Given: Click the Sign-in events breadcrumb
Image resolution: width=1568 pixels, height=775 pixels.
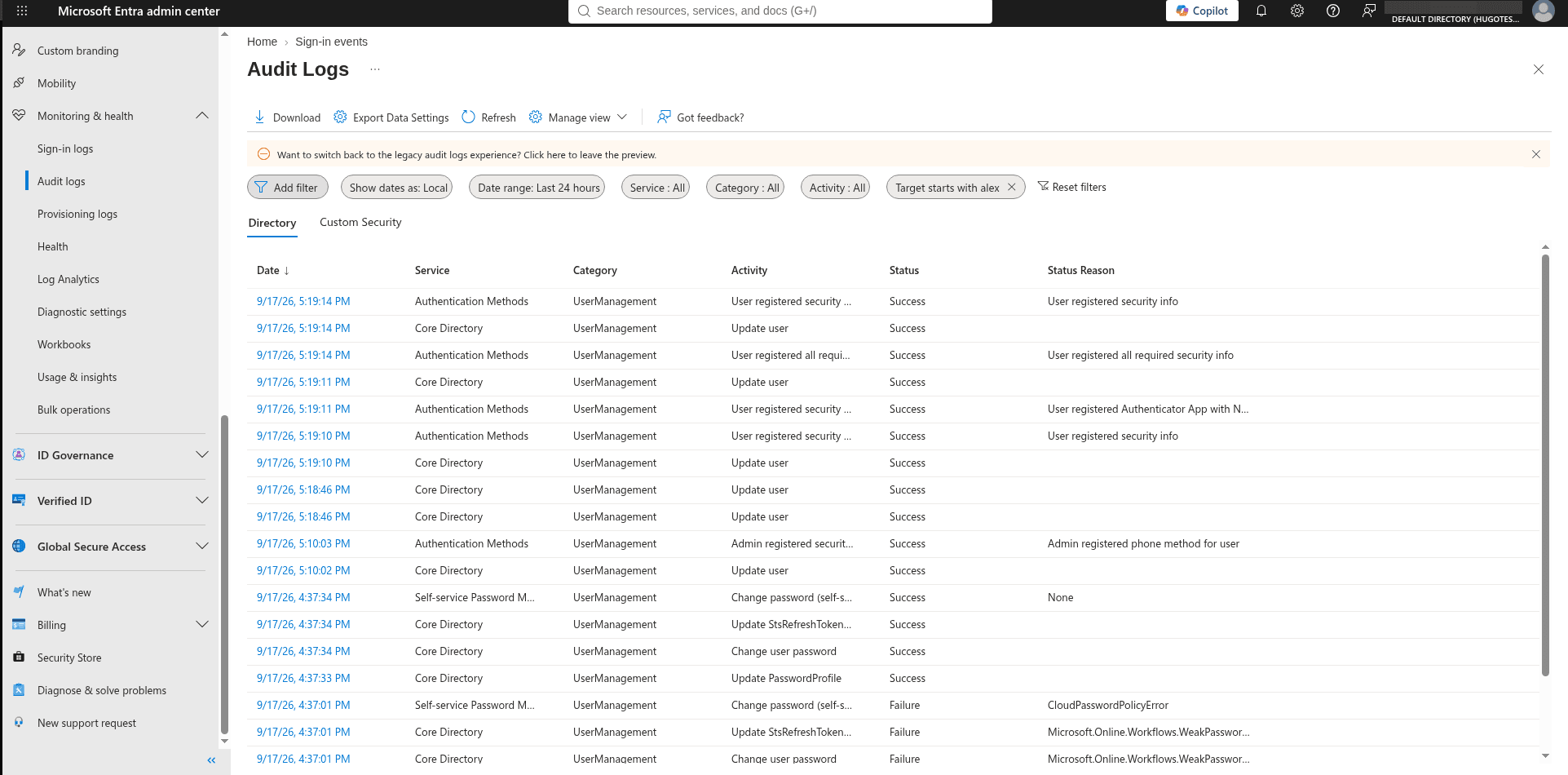Looking at the screenshot, I should coord(331,42).
